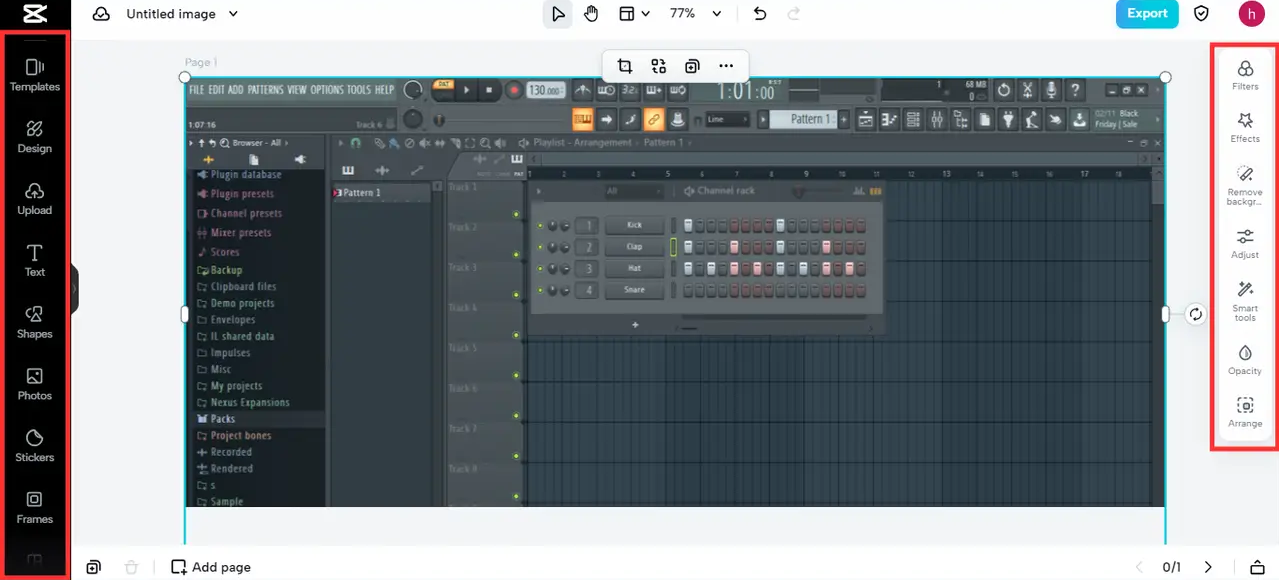Open more options in the floating toolbar
The height and width of the screenshot is (580, 1279).
[726, 66]
